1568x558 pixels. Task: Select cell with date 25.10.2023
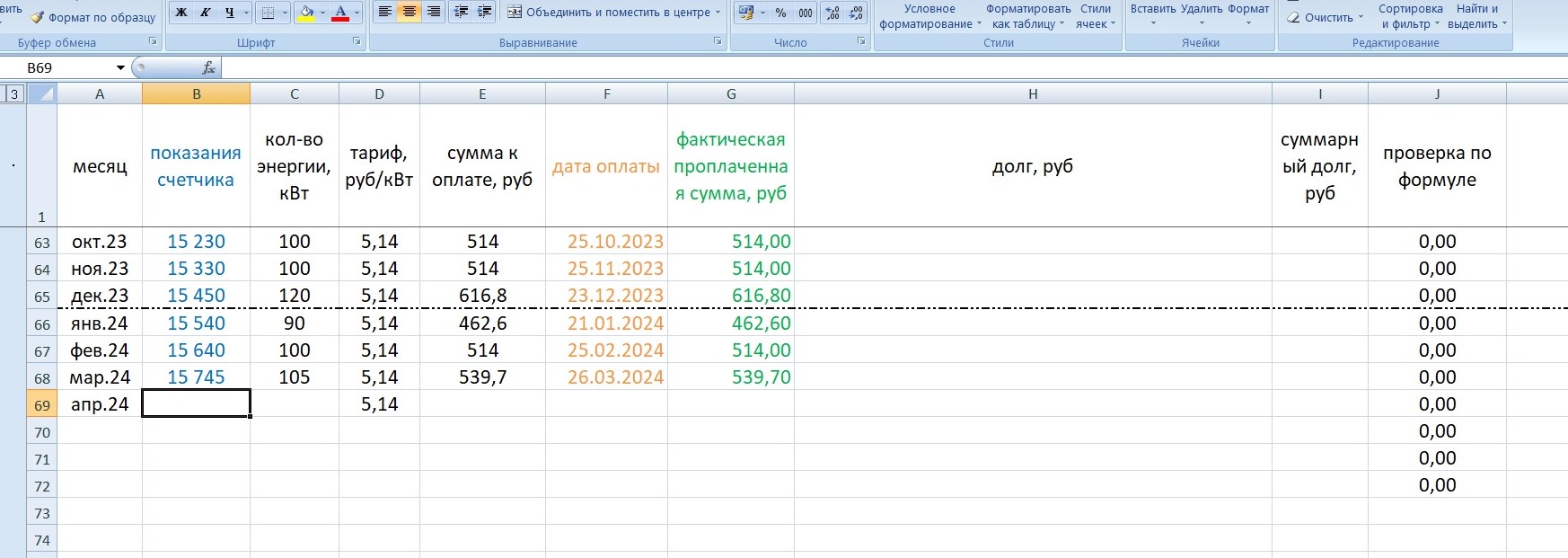click(606, 242)
